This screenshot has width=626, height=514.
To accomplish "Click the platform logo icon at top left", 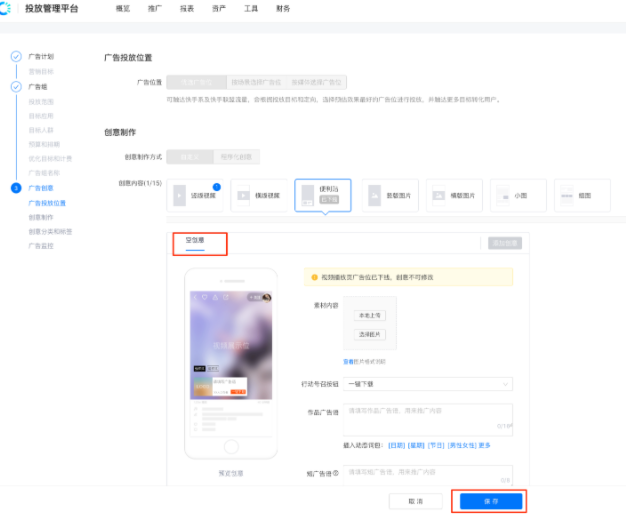I will point(5,8).
